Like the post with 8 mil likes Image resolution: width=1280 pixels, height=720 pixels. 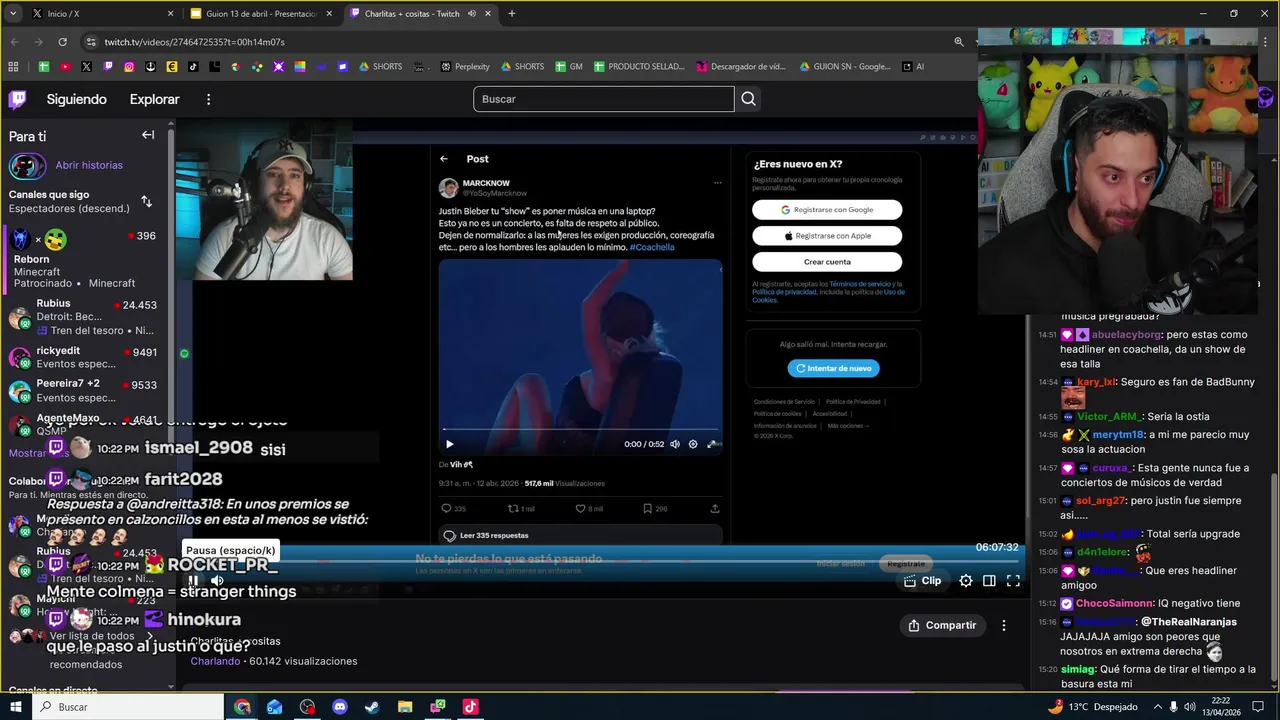pos(588,508)
